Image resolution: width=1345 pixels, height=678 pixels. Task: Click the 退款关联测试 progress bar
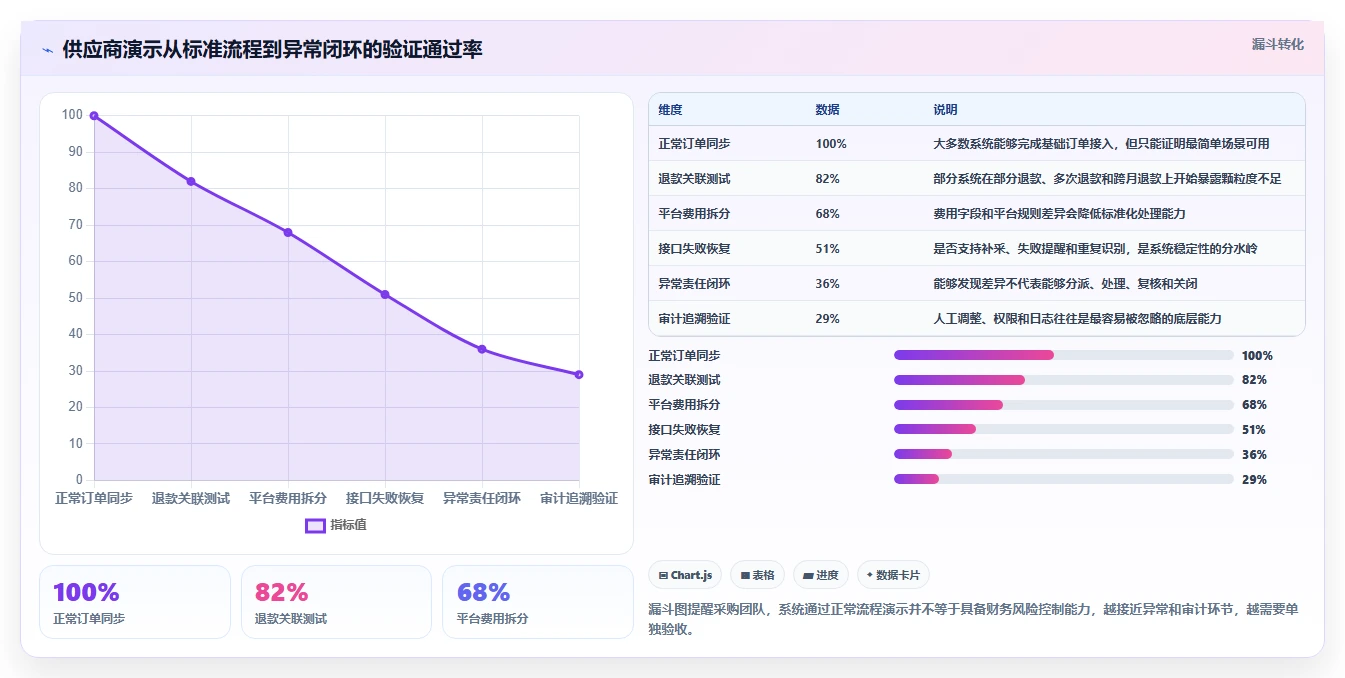(1064, 380)
